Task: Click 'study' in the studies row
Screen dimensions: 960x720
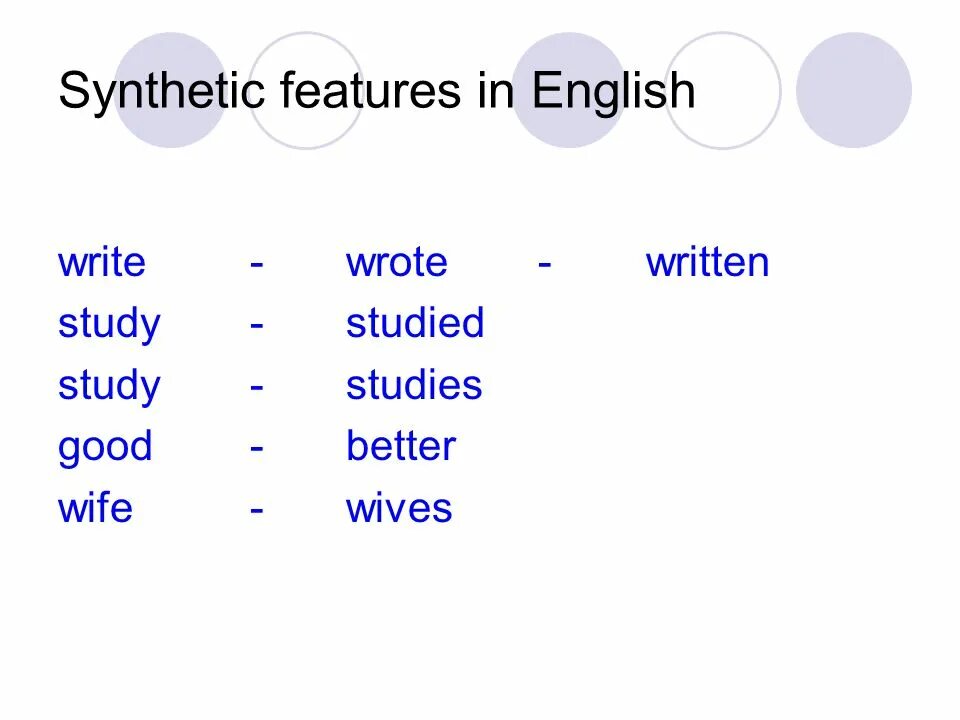Action: click(109, 387)
